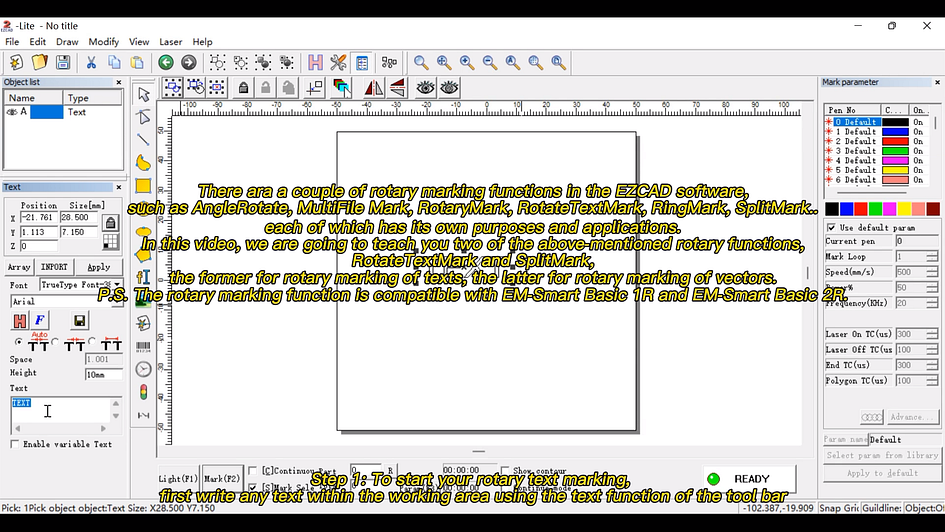945x532 pixels.
Task: Toggle Use default param checkbox
Action: point(831,227)
